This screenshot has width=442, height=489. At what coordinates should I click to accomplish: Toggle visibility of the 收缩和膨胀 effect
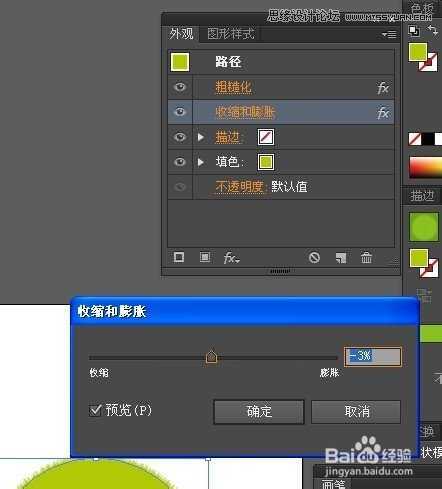coord(180,112)
